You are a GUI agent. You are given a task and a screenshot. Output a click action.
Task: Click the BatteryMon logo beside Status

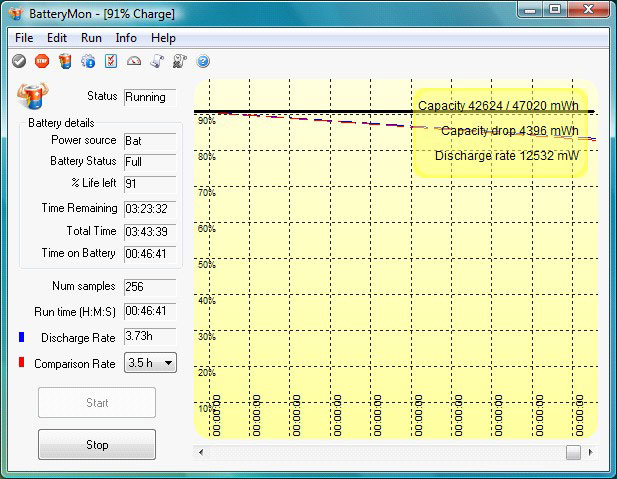(32, 95)
